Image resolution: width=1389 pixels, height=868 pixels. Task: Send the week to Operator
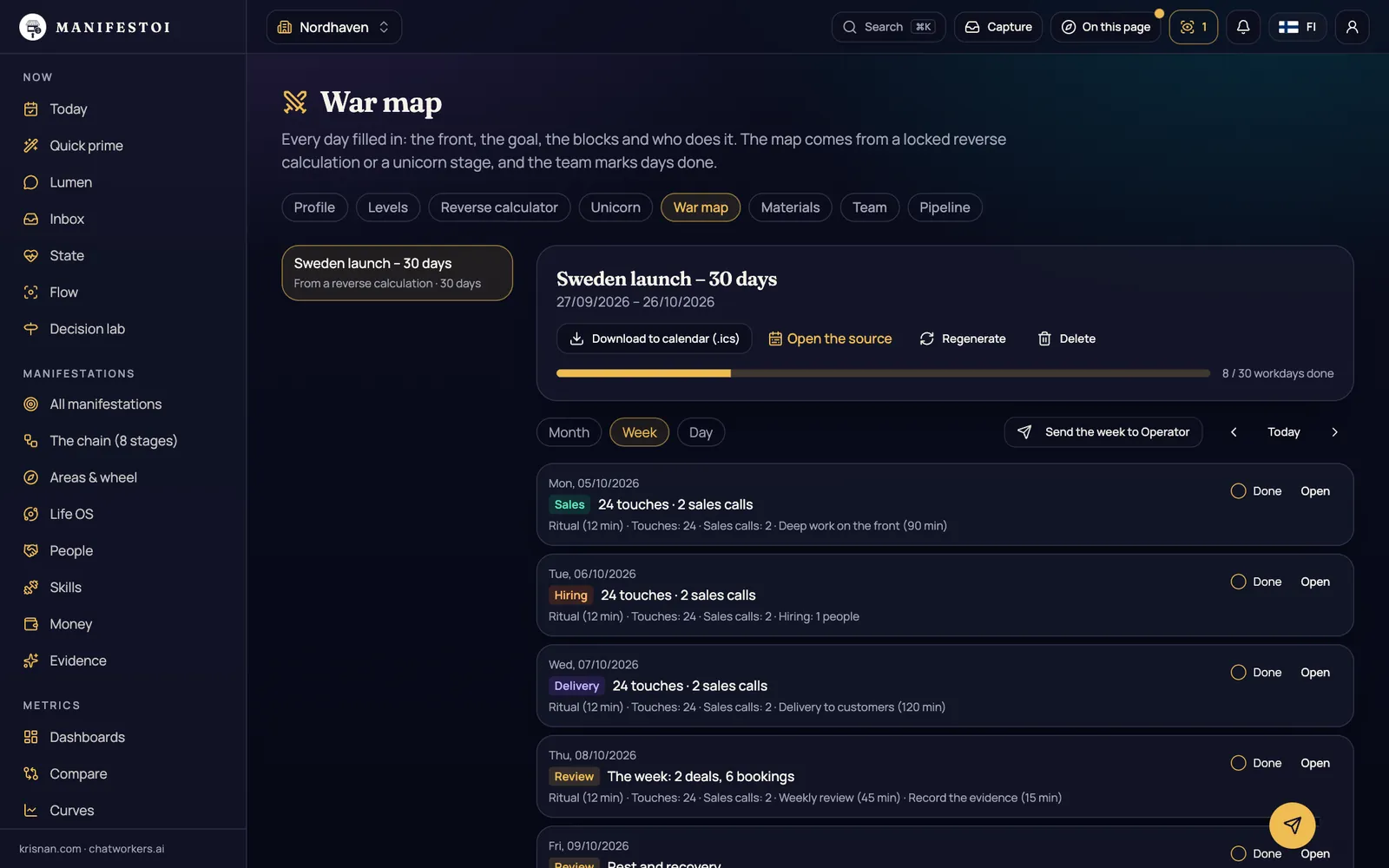tap(1103, 432)
